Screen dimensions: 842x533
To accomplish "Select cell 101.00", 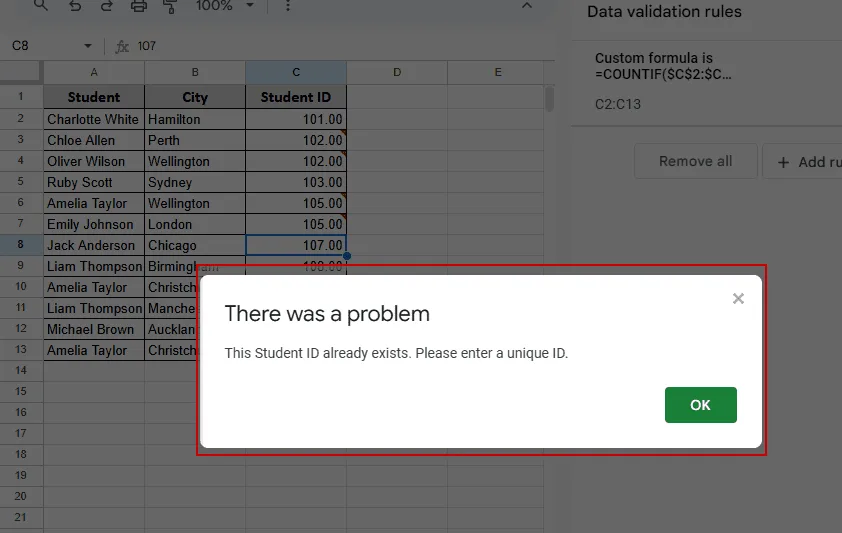I will (296, 119).
